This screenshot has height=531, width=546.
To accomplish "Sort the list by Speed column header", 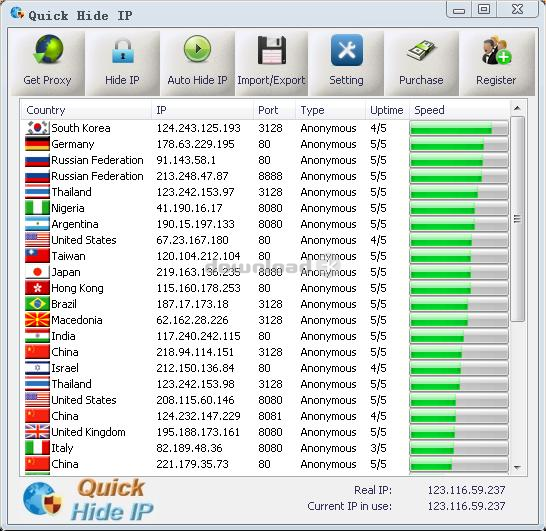I will point(459,110).
